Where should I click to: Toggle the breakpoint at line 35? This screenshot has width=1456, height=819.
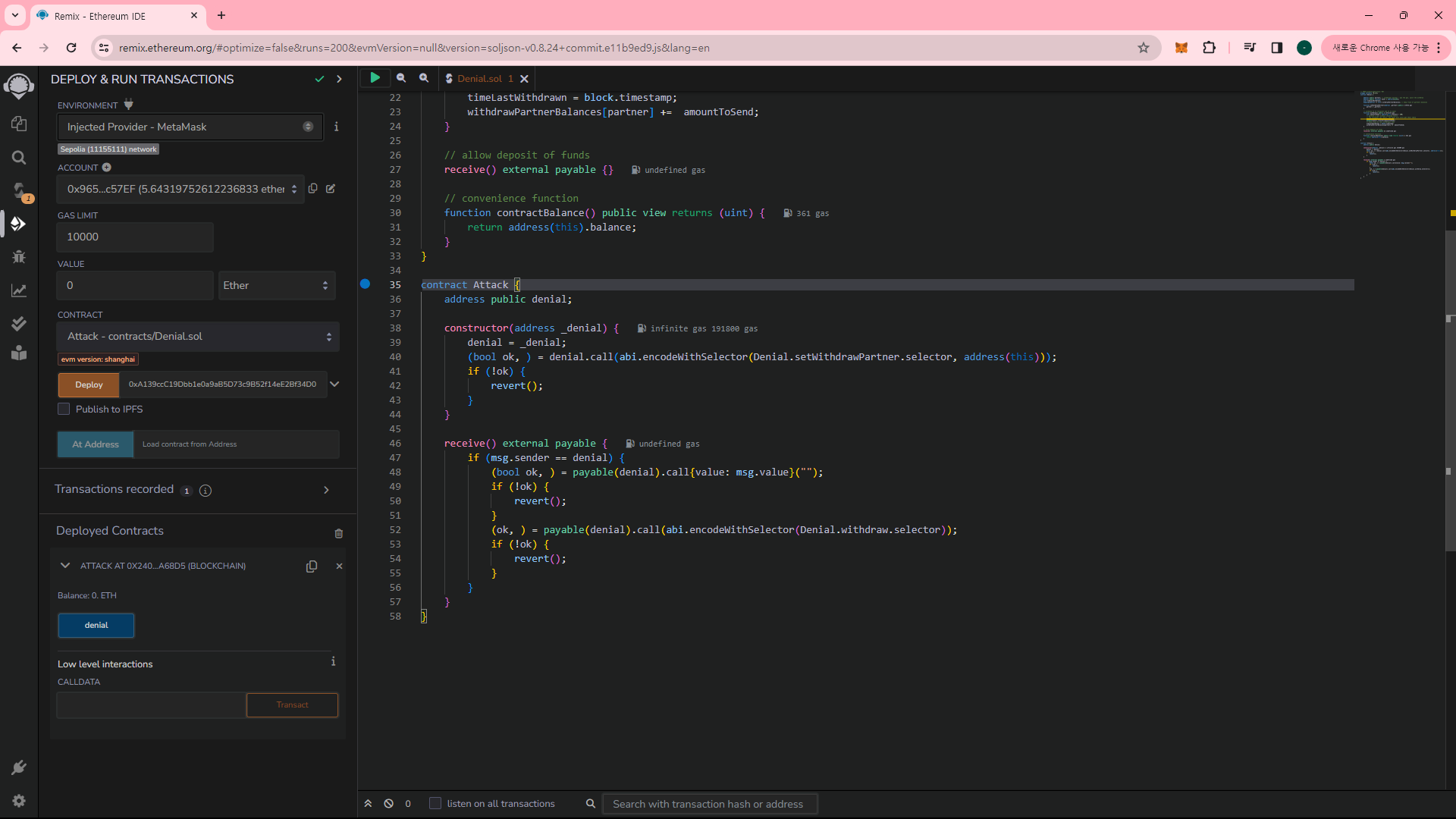click(x=365, y=284)
